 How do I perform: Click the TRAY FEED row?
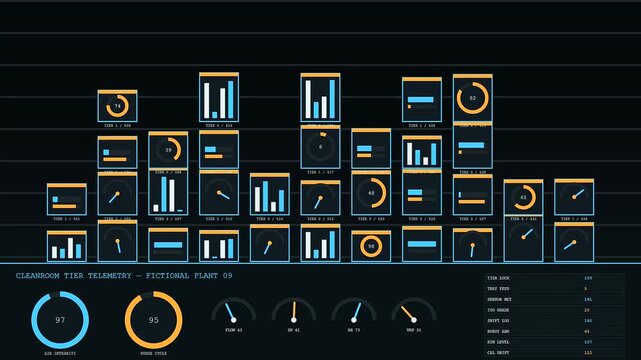coord(554,288)
